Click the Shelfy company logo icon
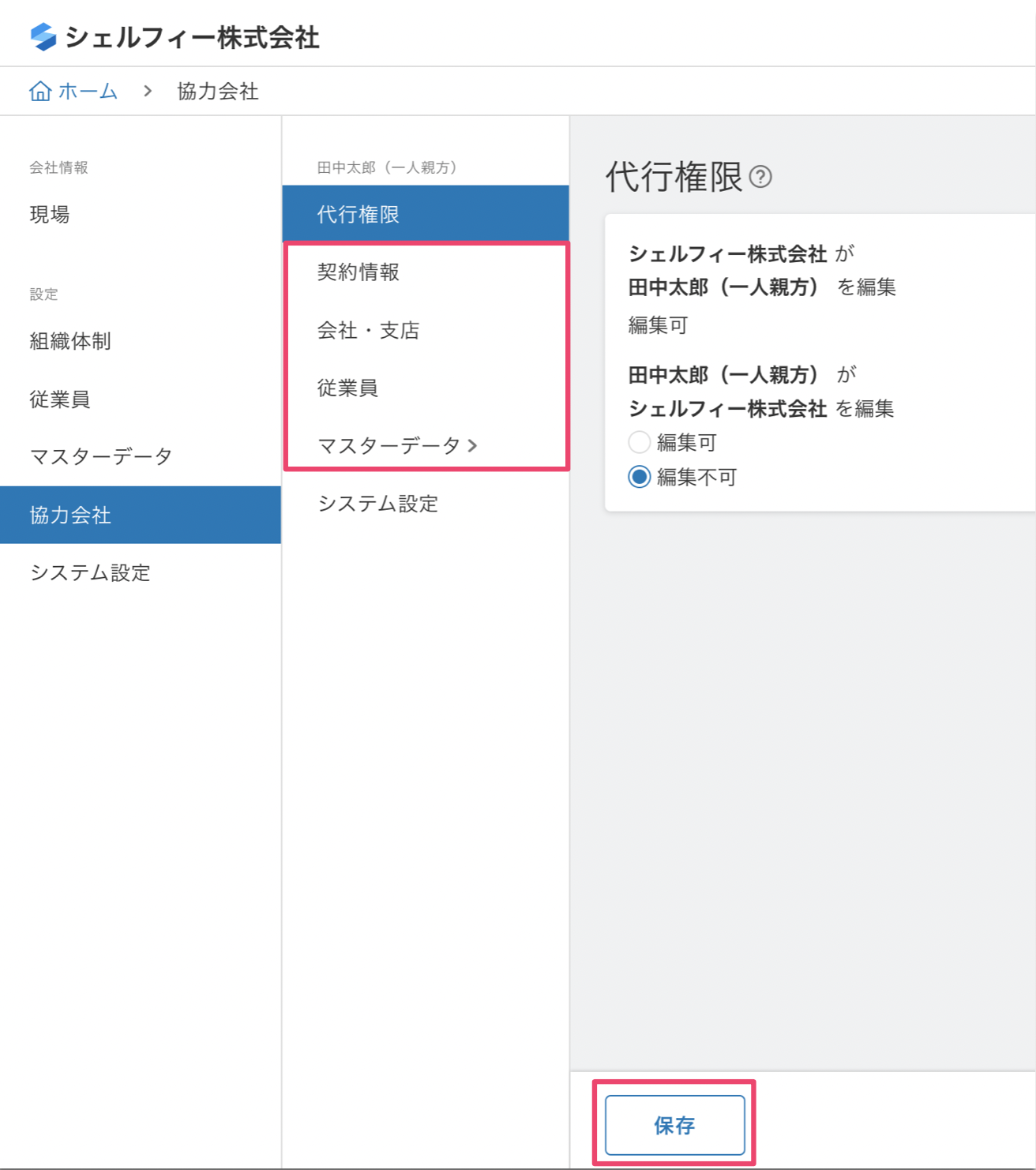1036x1170 pixels. click(43, 37)
